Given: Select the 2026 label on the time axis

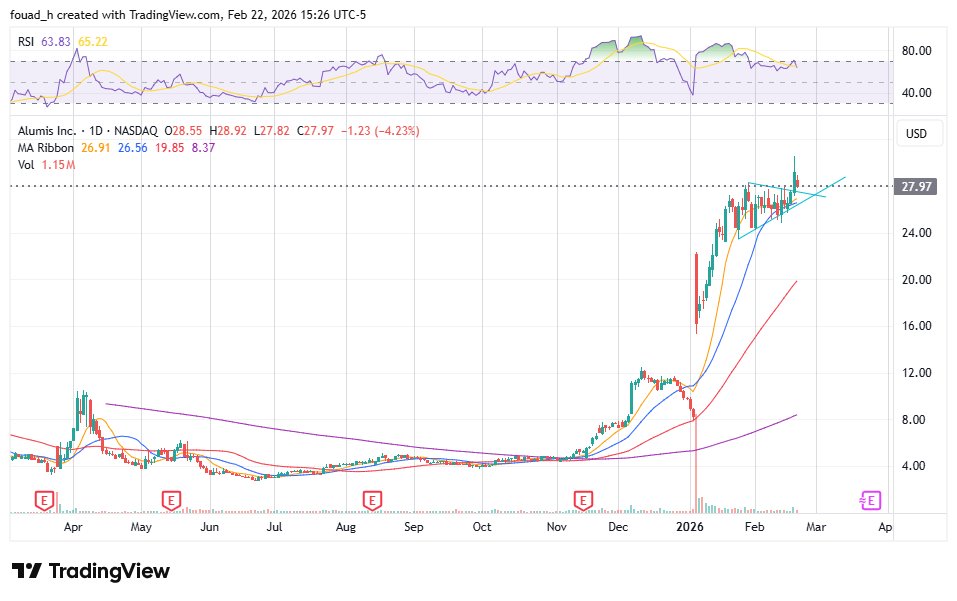Looking at the screenshot, I should tap(690, 525).
